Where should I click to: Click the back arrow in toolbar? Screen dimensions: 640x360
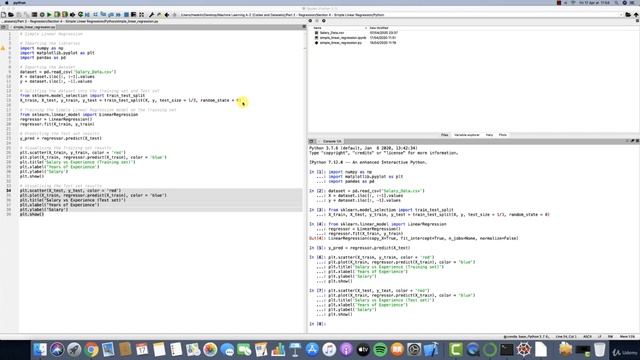click(167, 15)
